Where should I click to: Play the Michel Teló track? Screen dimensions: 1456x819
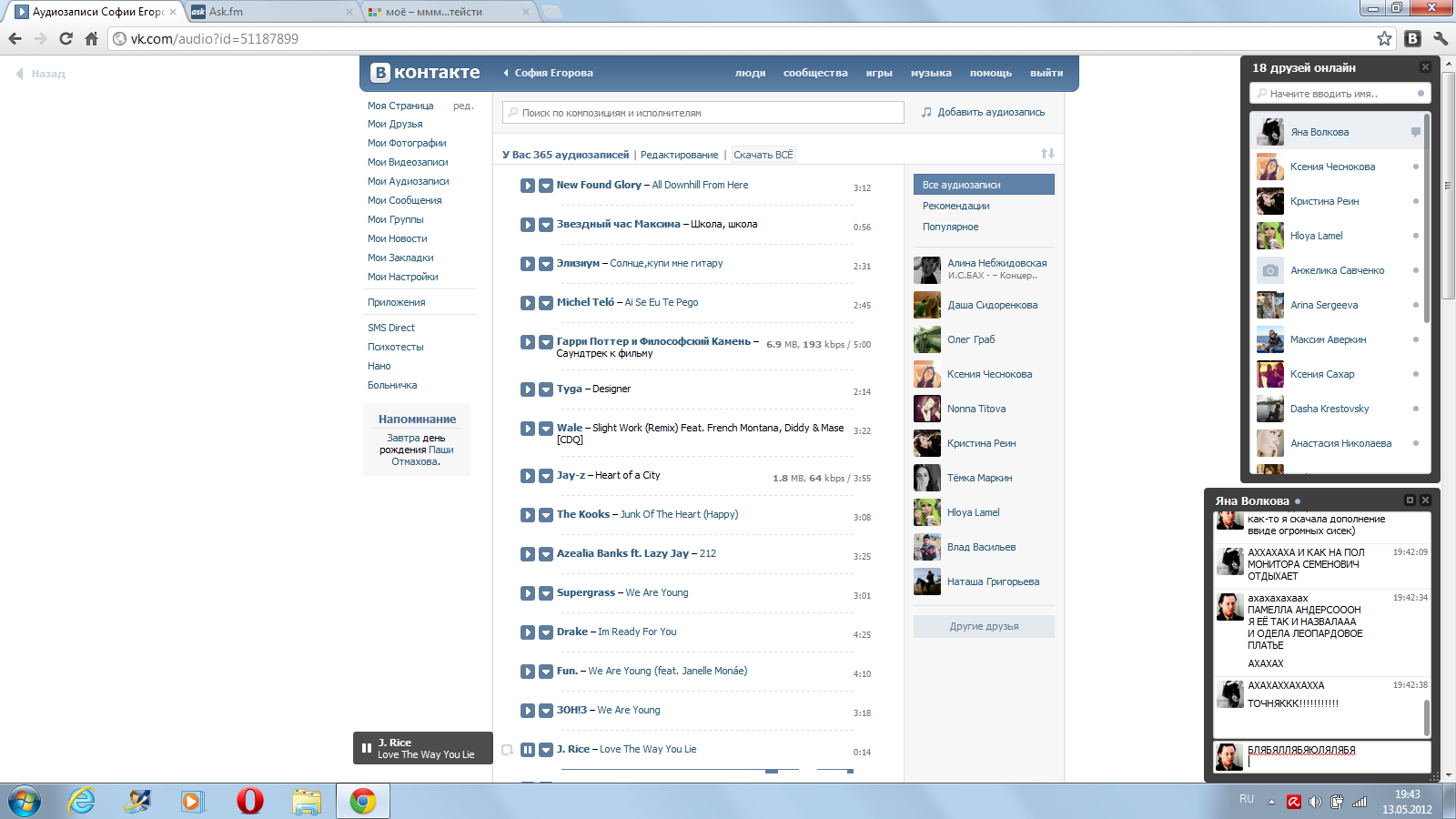pos(528,303)
